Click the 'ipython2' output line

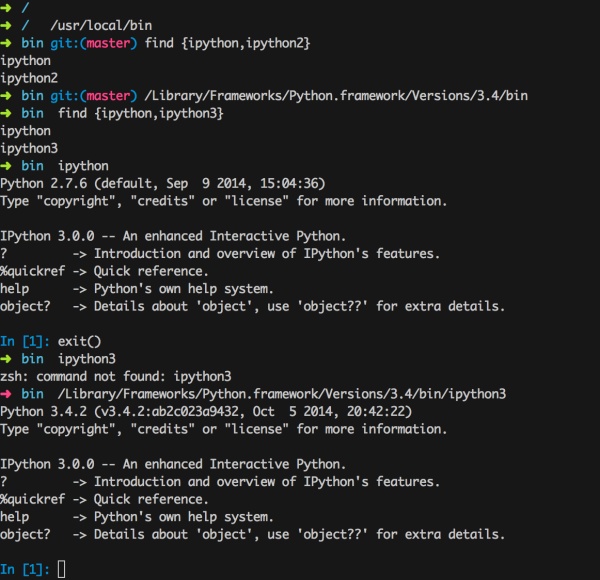(x=29, y=78)
